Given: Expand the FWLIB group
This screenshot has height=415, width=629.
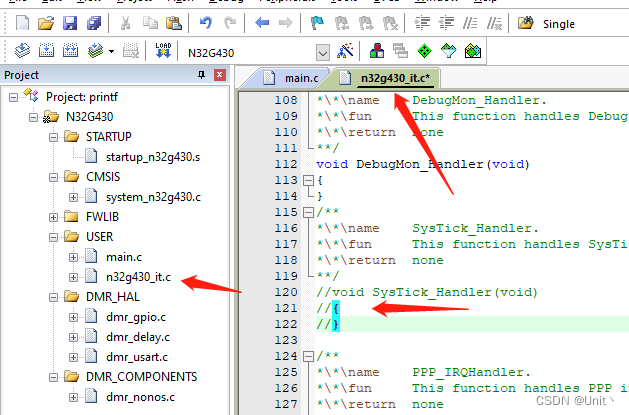Looking at the screenshot, I should (53, 217).
